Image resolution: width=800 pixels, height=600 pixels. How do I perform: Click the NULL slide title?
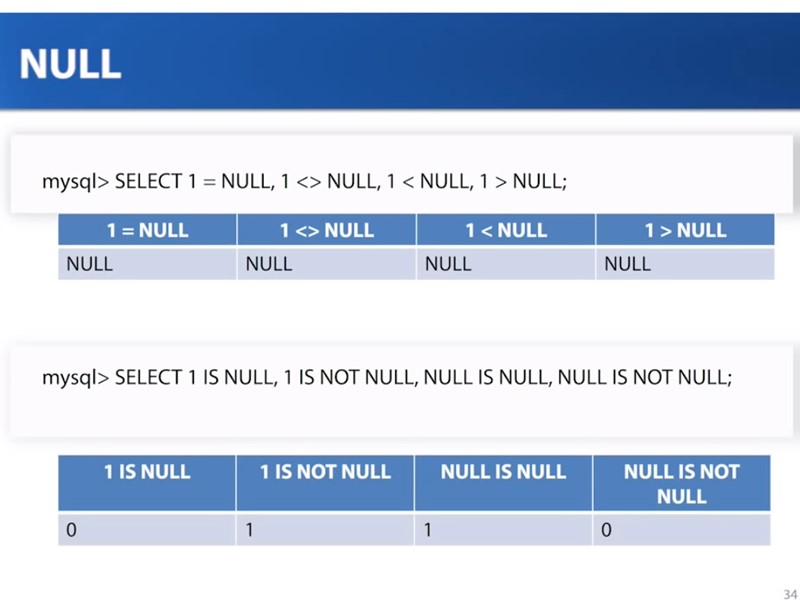pyautogui.click(x=70, y=63)
